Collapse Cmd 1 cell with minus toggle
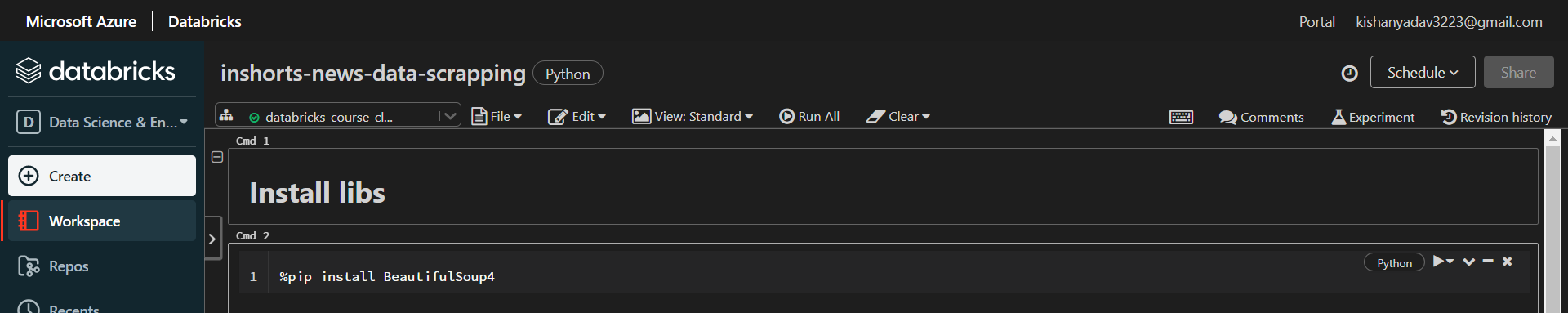Image resolution: width=1568 pixels, height=313 pixels. coord(217,157)
